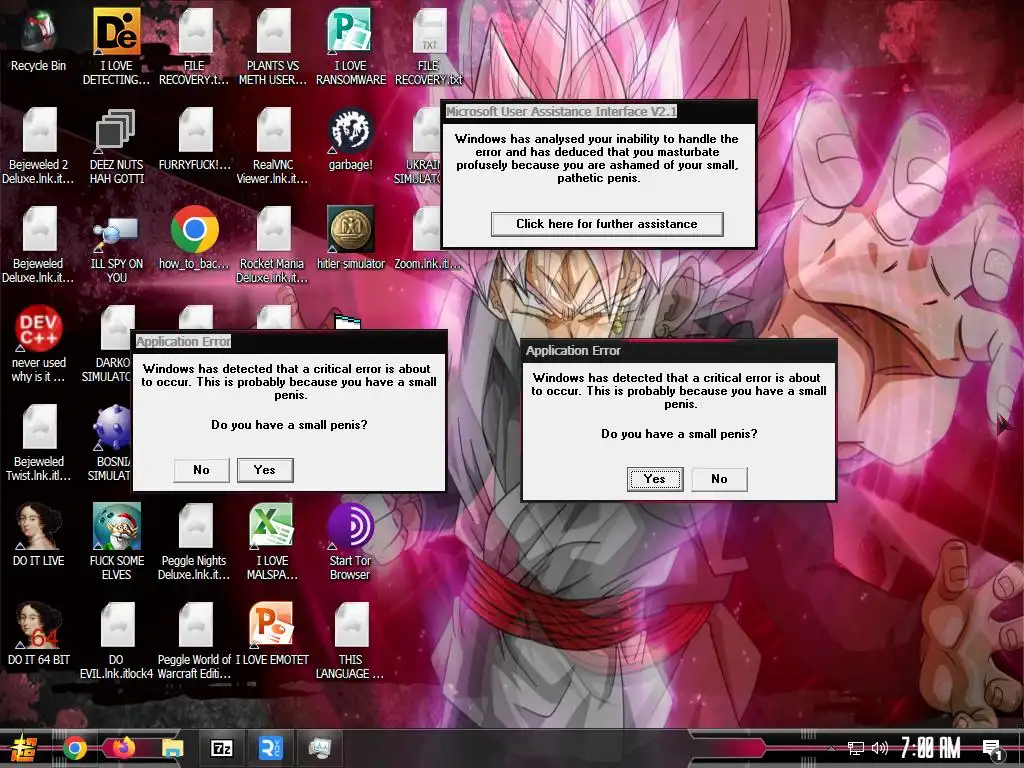
Task: Launch Chrome from the taskbar
Action: click(x=74, y=748)
